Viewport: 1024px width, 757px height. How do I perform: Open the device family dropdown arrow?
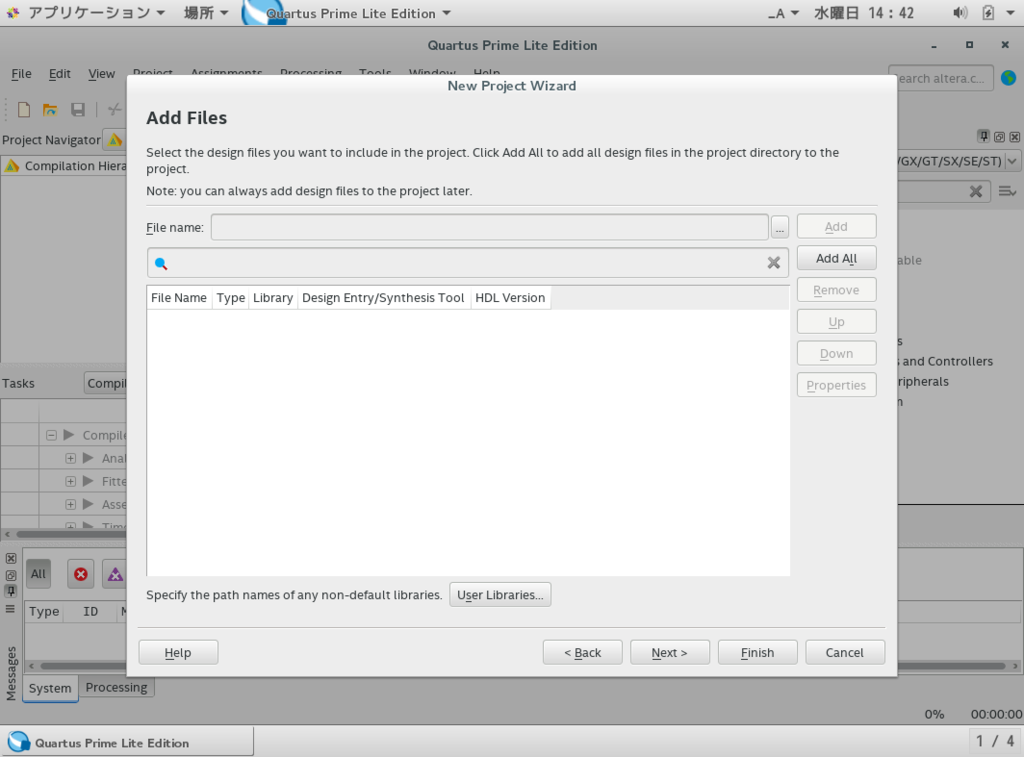tap(1012, 161)
